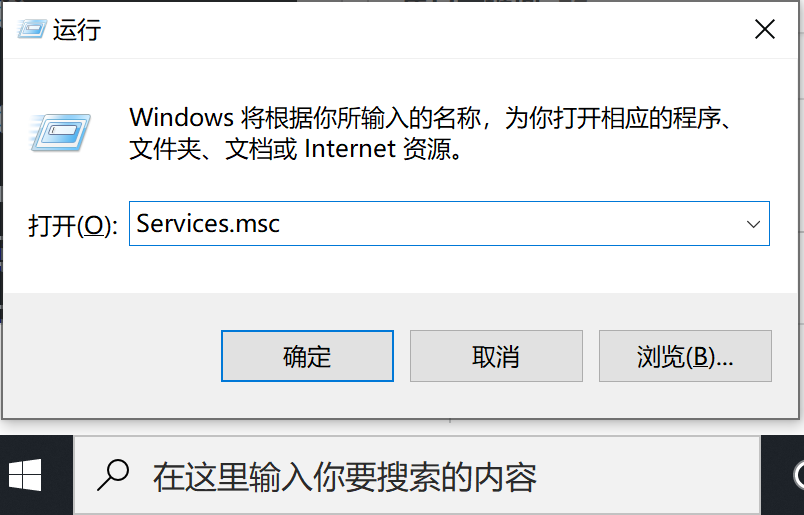Open the Windows Start menu
This screenshot has width=804, height=515.
pyautogui.click(x=25, y=476)
